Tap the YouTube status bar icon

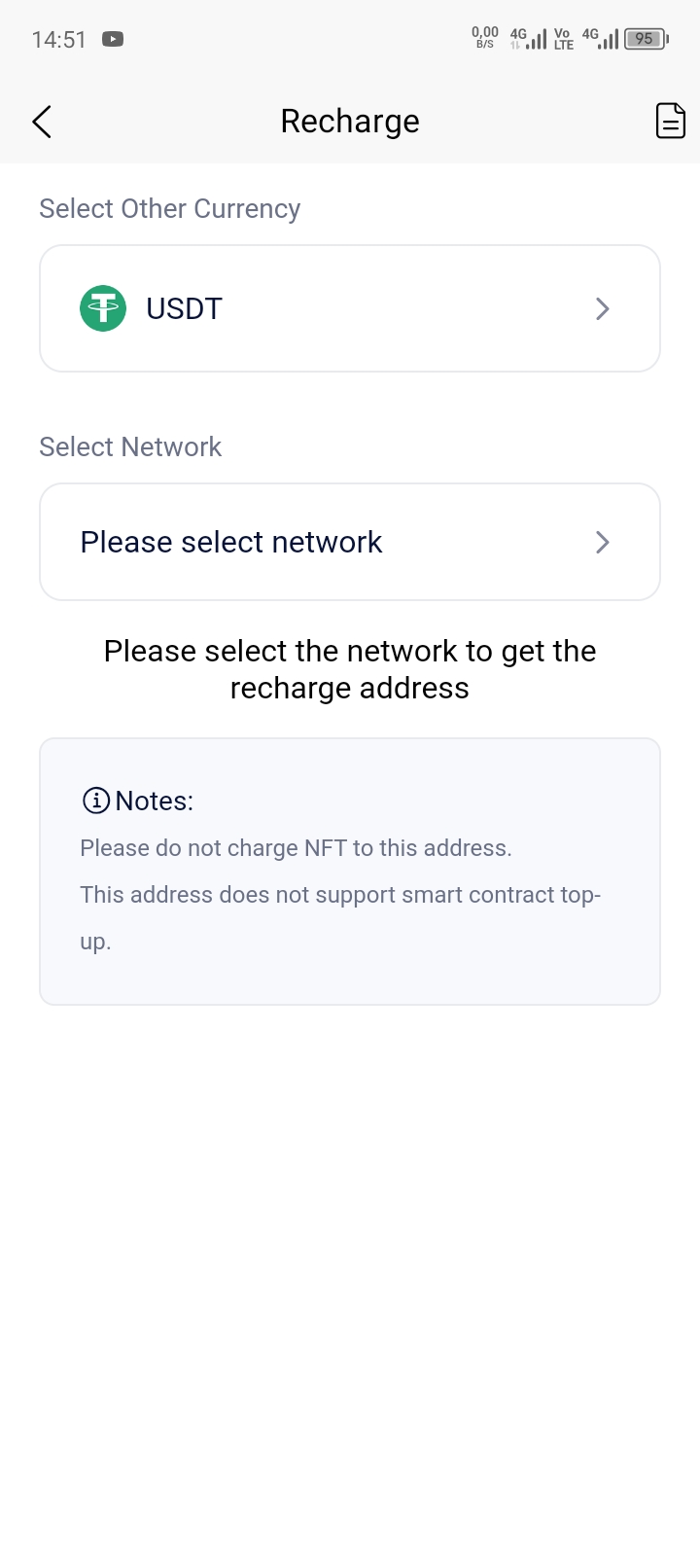(113, 40)
